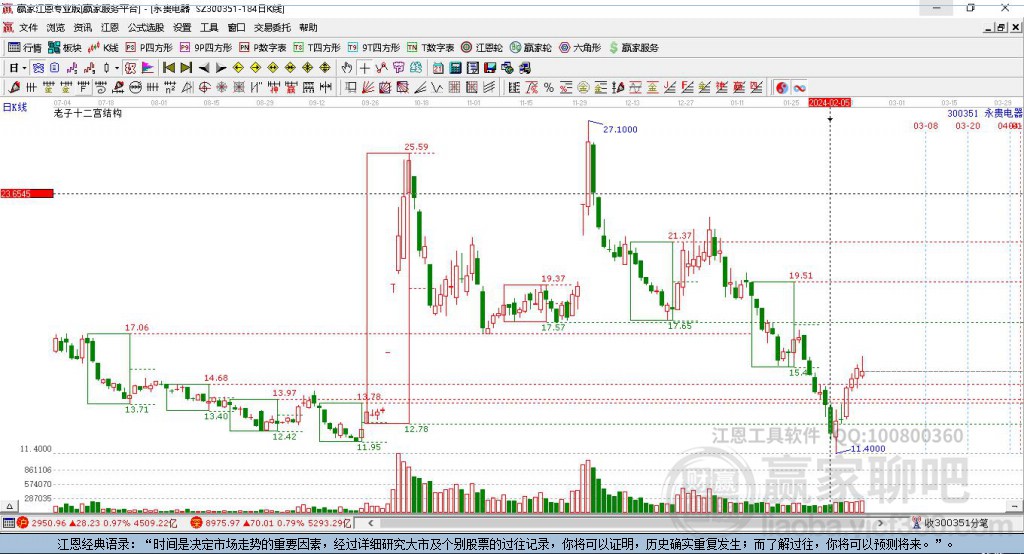The height and width of the screenshot is (554, 1024).
Task: Select the hand pan tool
Action: click(x=347, y=68)
